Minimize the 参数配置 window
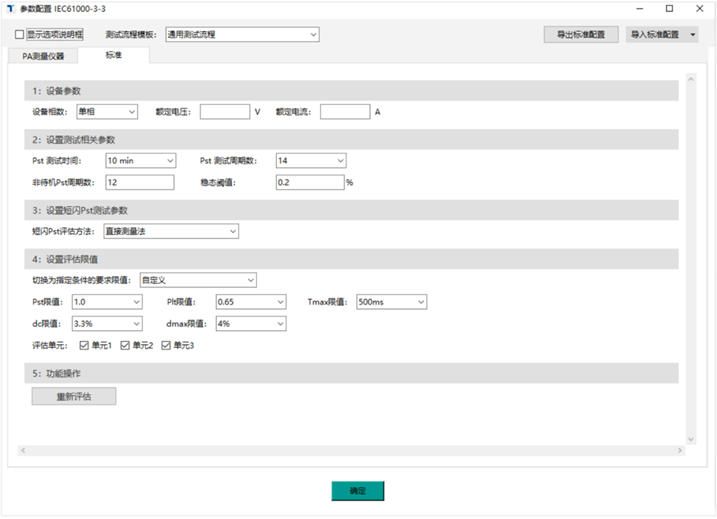Image resolution: width=717 pixels, height=519 pixels. [640, 9]
